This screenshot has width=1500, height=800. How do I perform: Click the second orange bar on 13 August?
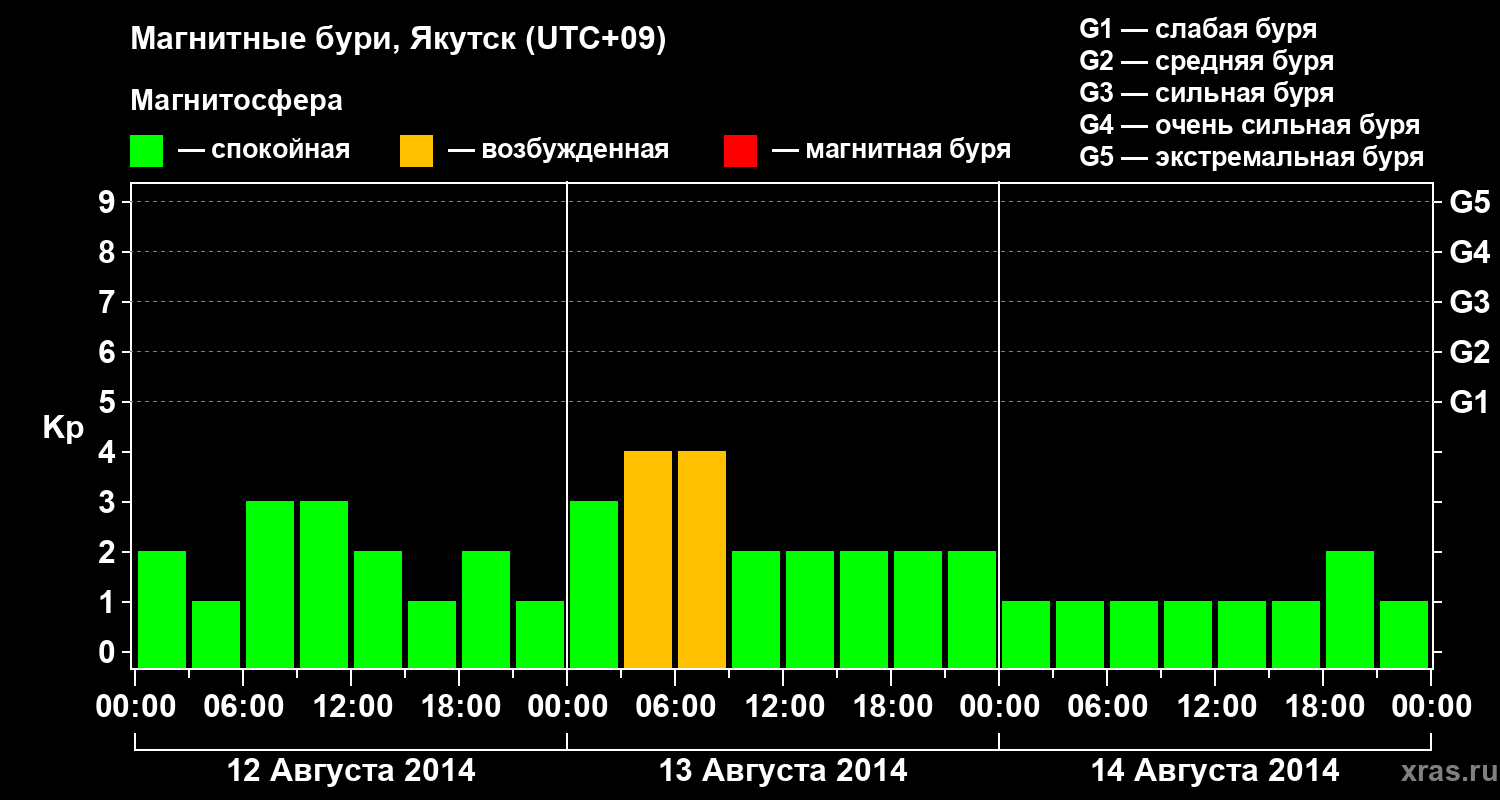[x=702, y=559]
